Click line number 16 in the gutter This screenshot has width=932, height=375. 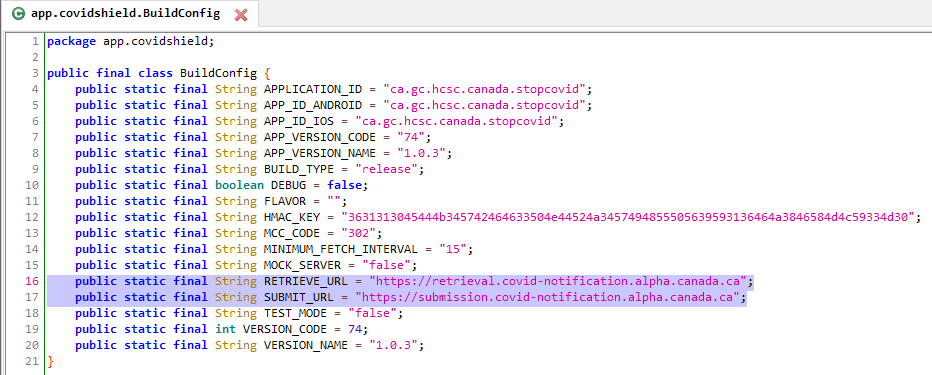point(32,281)
